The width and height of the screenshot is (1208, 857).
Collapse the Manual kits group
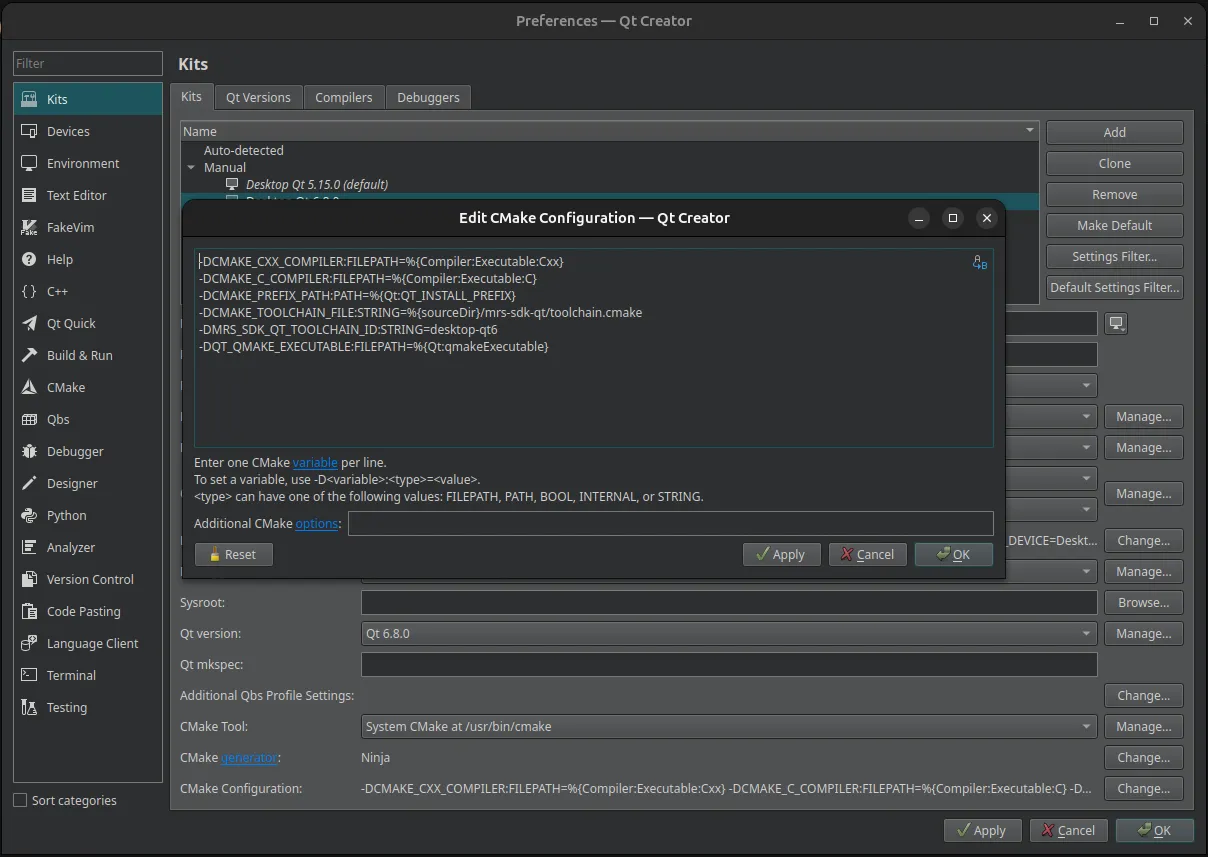[191, 168]
